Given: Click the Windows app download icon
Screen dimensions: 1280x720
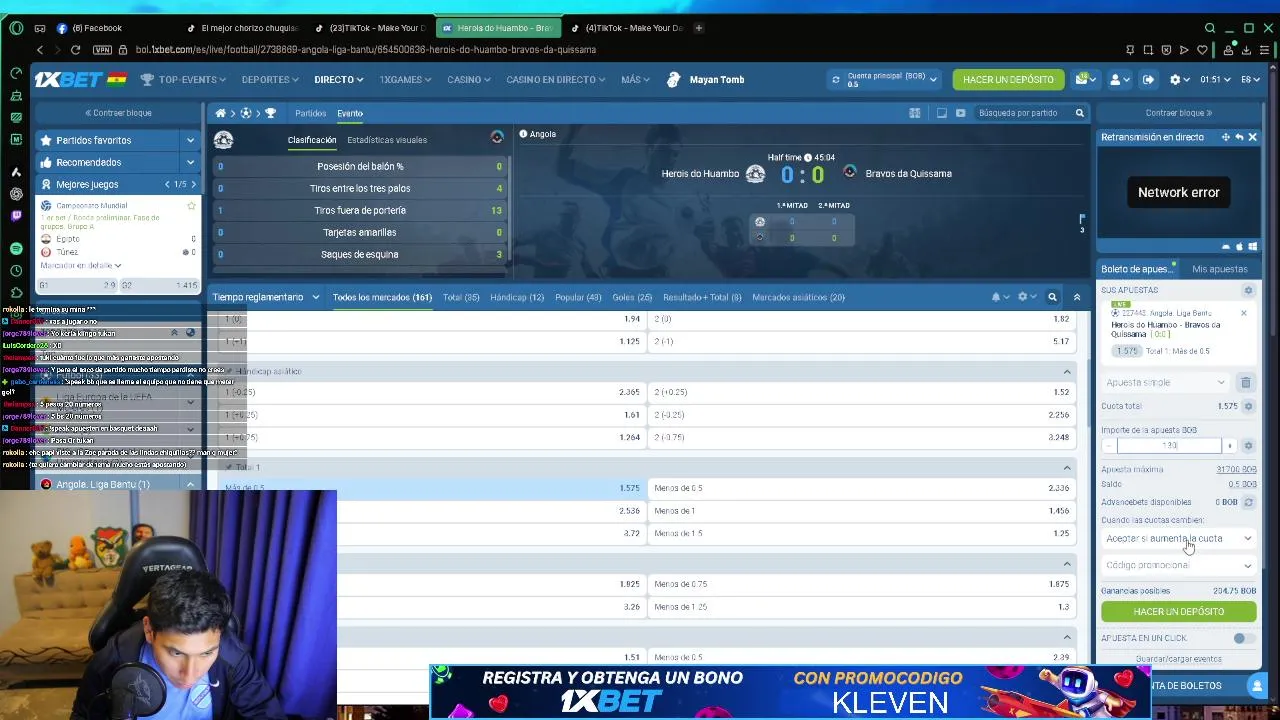Looking at the screenshot, I should 1253,246.
